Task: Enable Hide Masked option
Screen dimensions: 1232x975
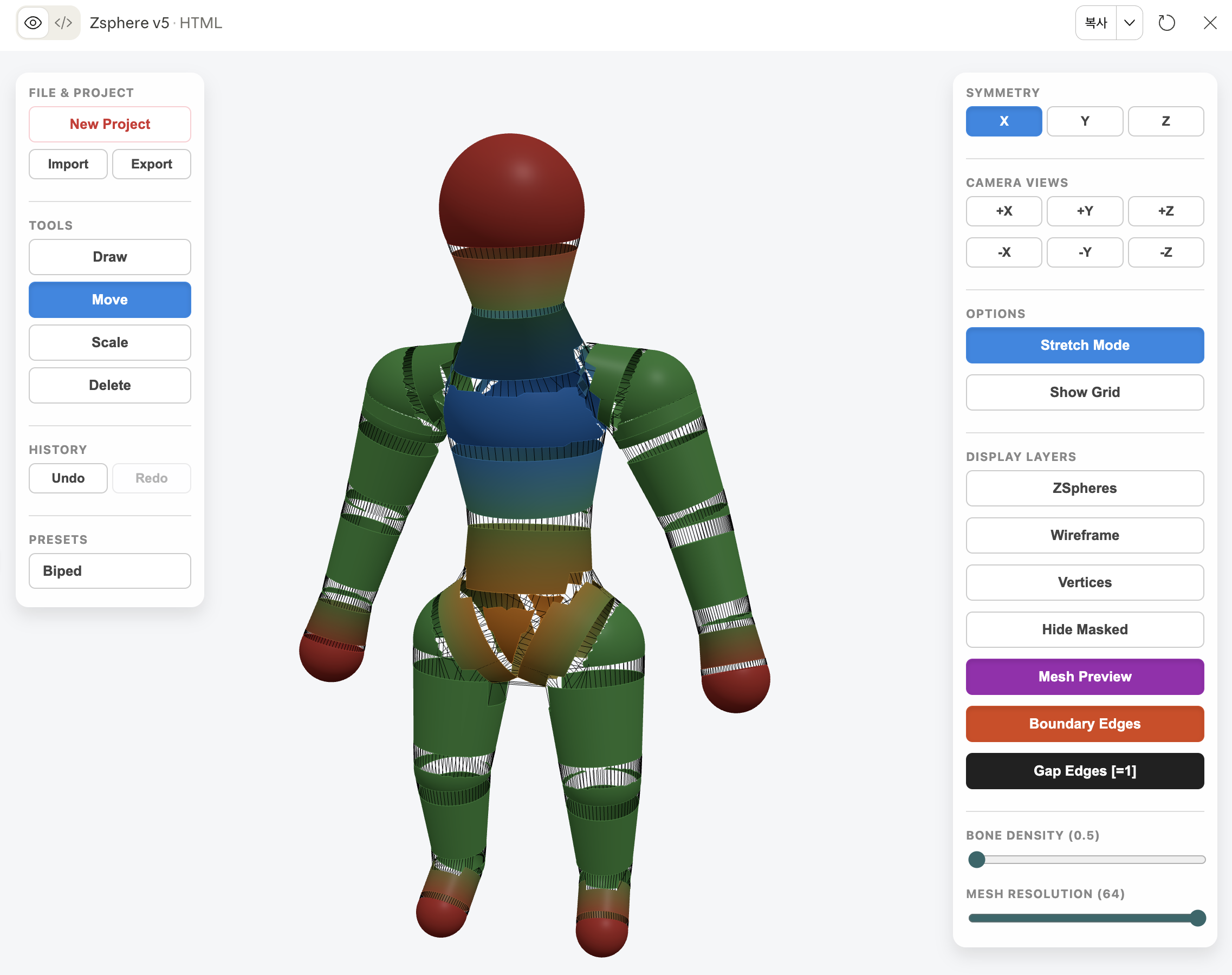Action: click(1084, 629)
